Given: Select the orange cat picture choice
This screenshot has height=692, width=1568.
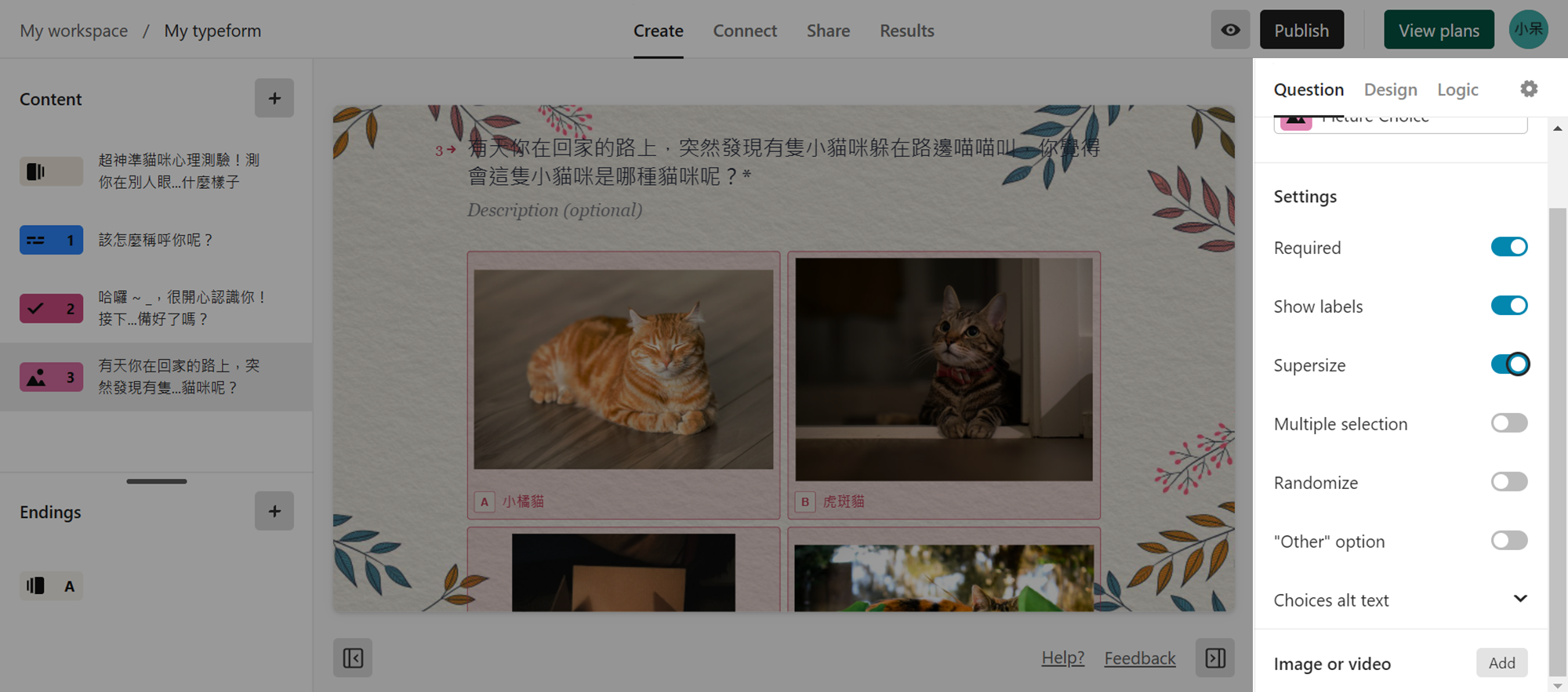Looking at the screenshot, I should (623, 385).
